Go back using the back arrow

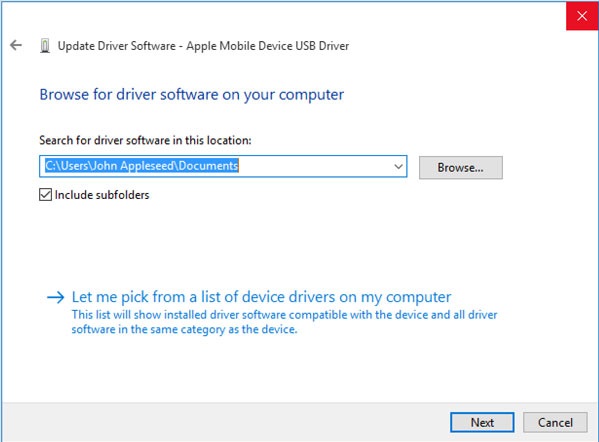pos(16,45)
